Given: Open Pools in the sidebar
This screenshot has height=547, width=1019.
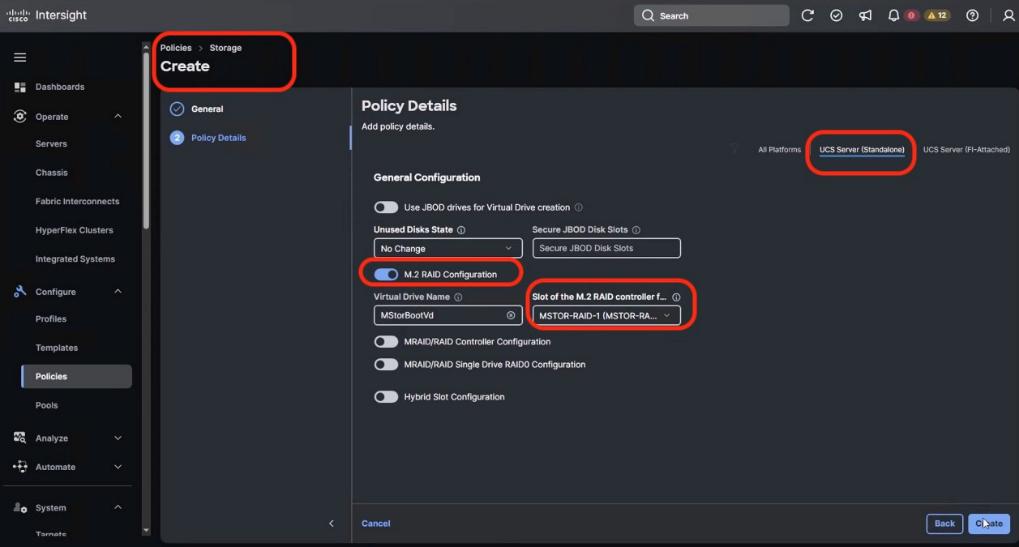Looking at the screenshot, I should pos(47,405).
